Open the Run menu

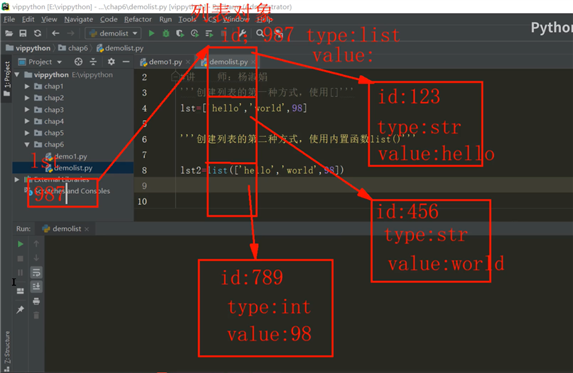[166, 19]
